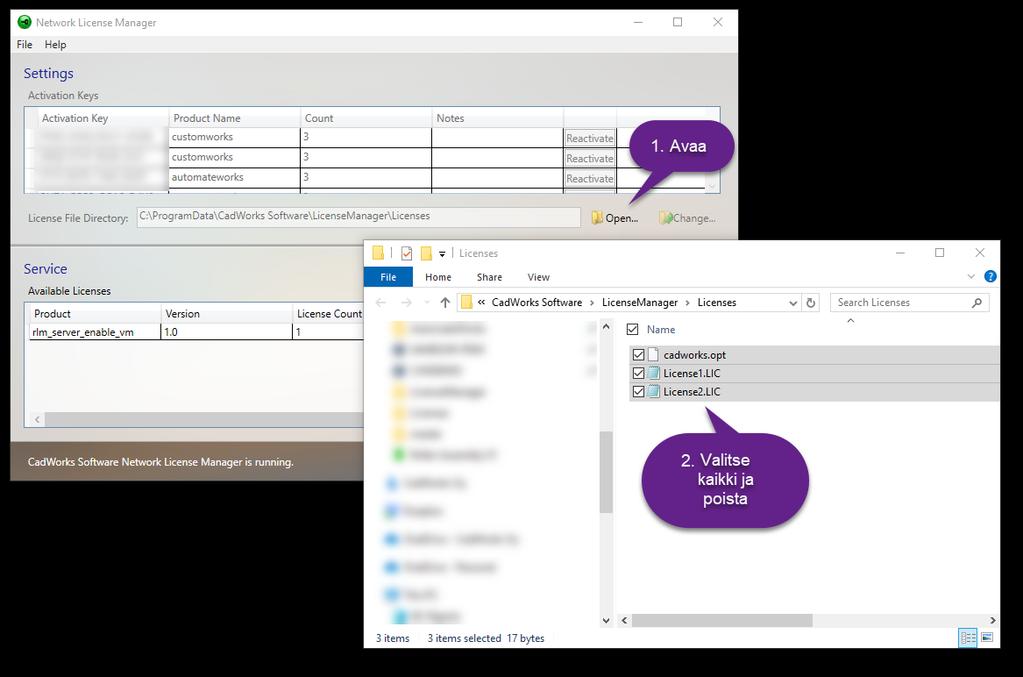Image resolution: width=1023 pixels, height=677 pixels.
Task: Click the navigation pane scroll-down arrow
Action: coord(605,620)
